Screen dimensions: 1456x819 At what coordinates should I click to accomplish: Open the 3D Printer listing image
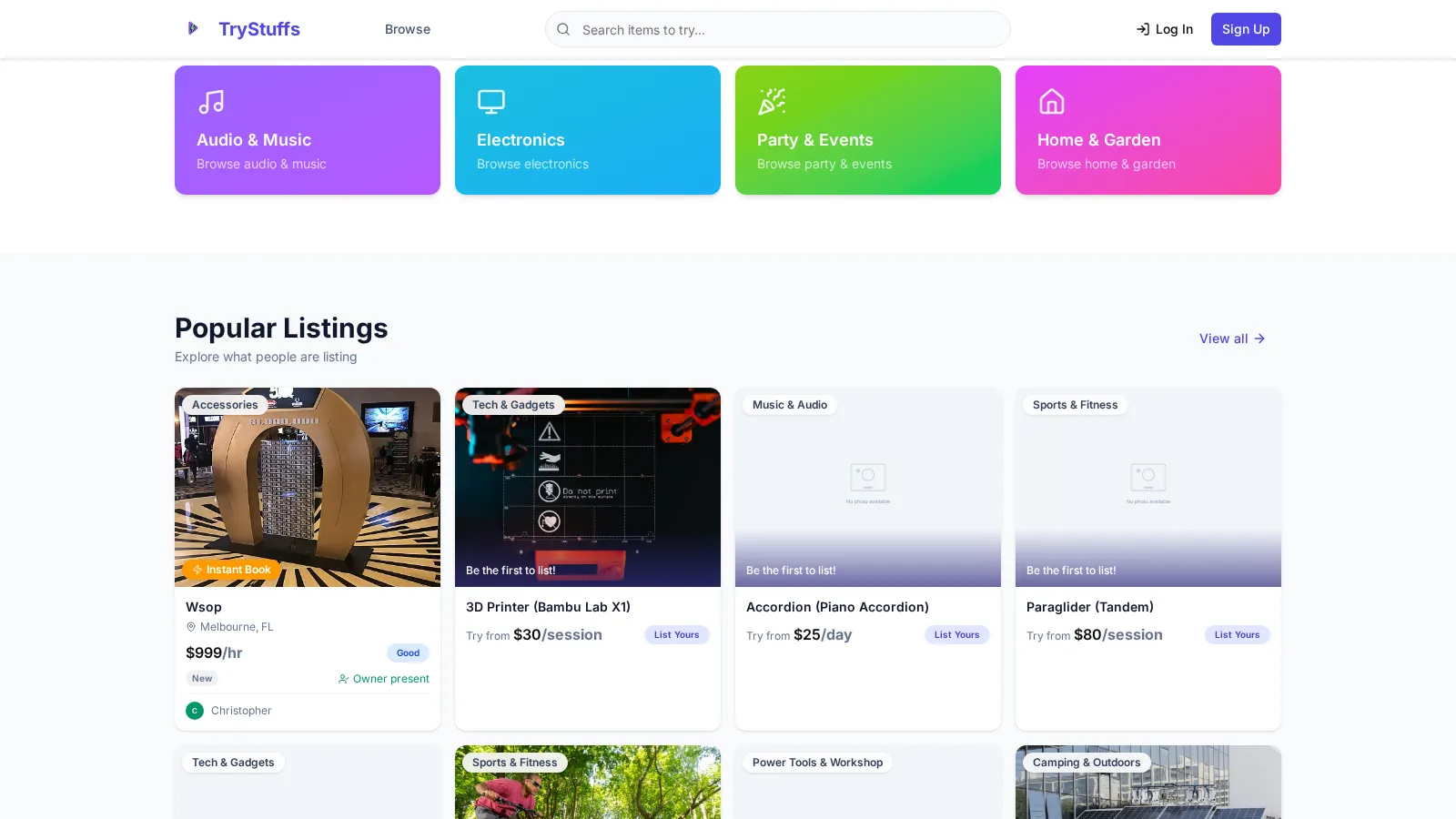(x=588, y=487)
